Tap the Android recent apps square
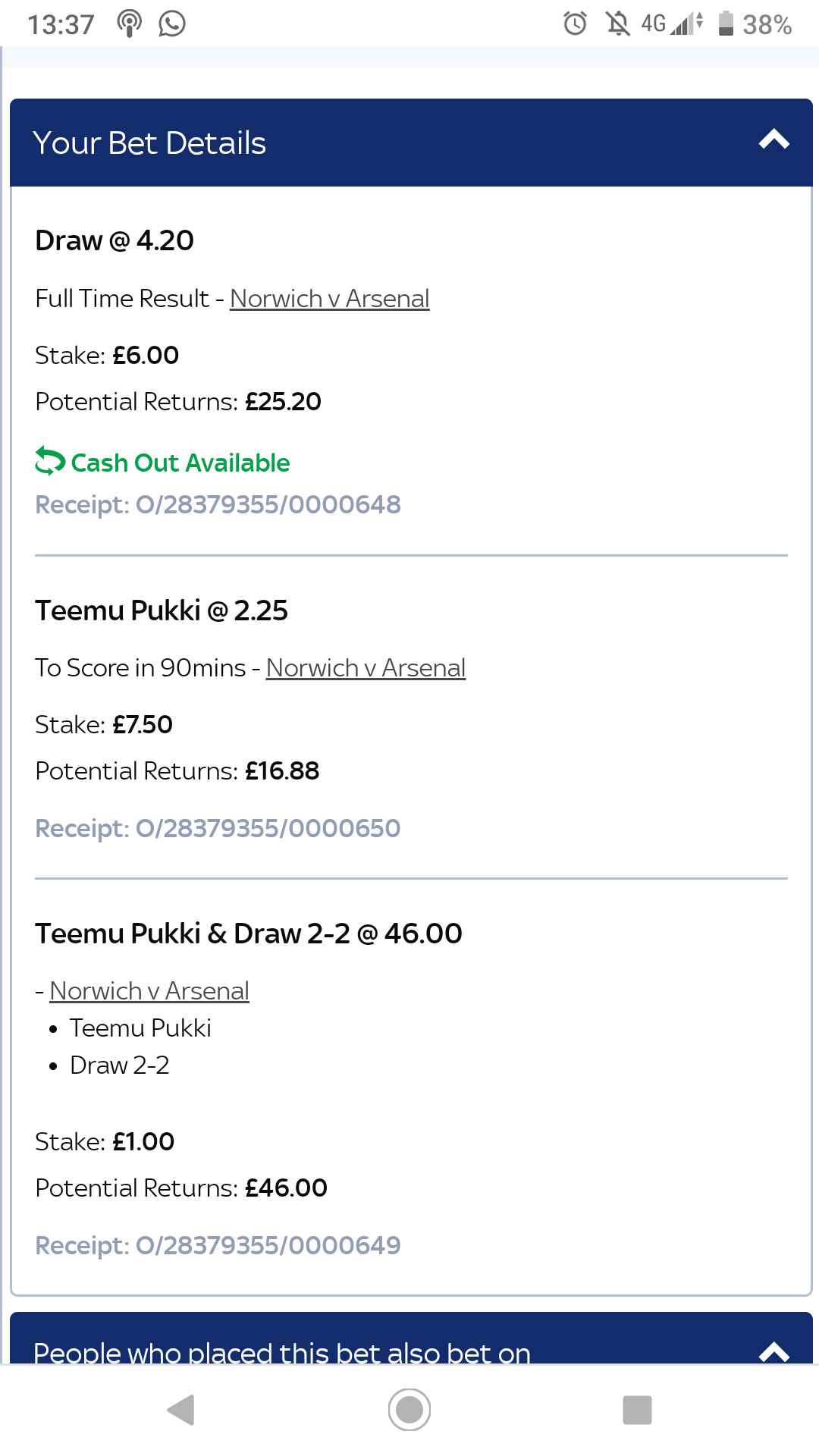819x1456 pixels. 638,1410
